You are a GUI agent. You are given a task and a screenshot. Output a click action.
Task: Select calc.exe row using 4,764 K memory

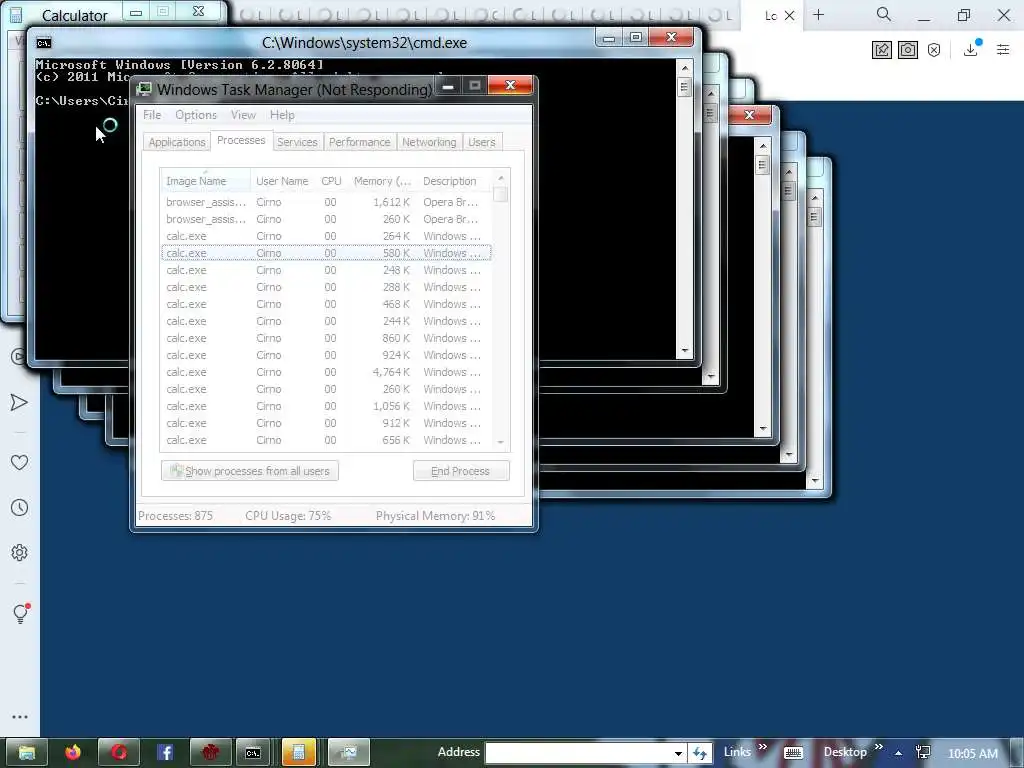[326, 372]
